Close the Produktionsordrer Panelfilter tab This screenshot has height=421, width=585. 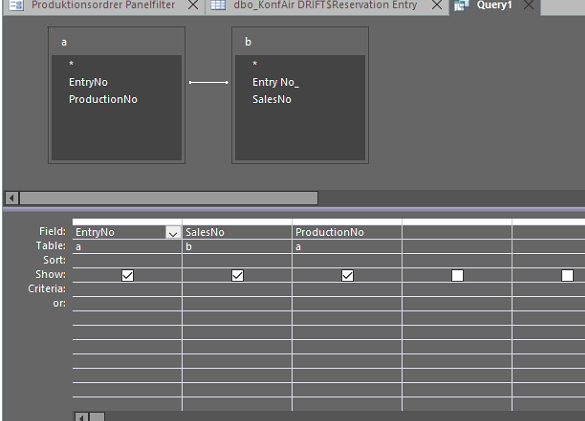coord(193,5)
